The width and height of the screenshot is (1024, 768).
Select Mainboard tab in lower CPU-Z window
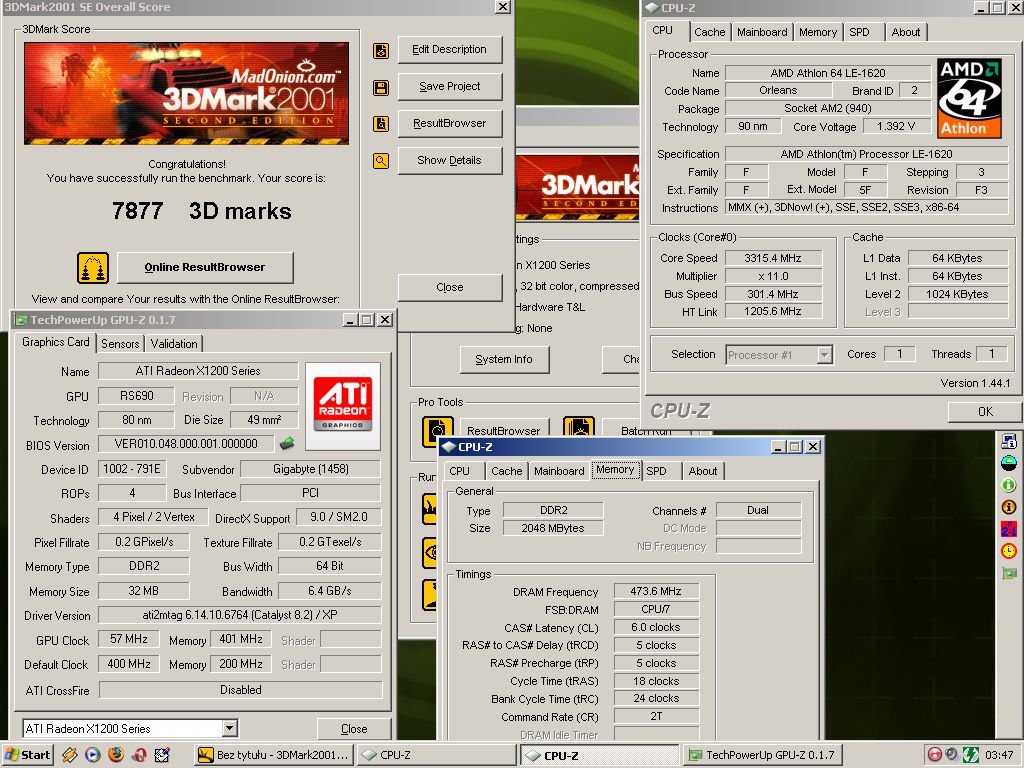click(x=559, y=471)
